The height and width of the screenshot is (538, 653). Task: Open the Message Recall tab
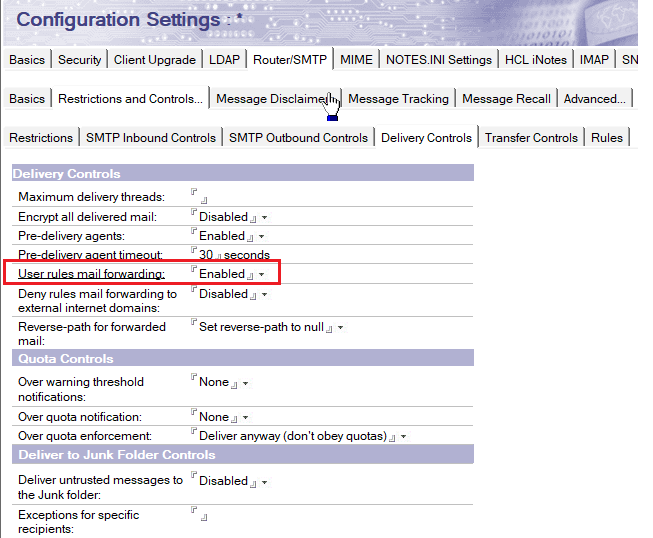506,99
